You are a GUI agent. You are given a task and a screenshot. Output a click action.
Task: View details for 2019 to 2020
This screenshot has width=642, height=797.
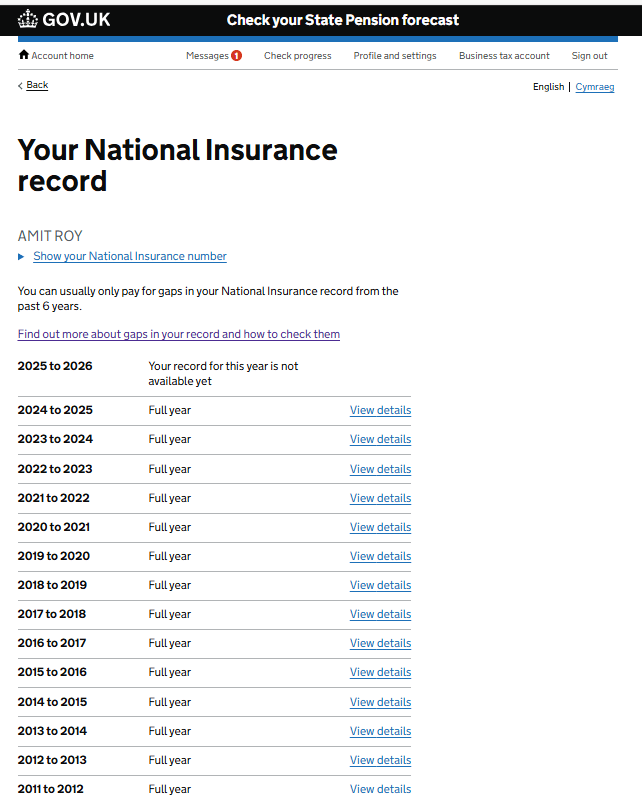380,556
